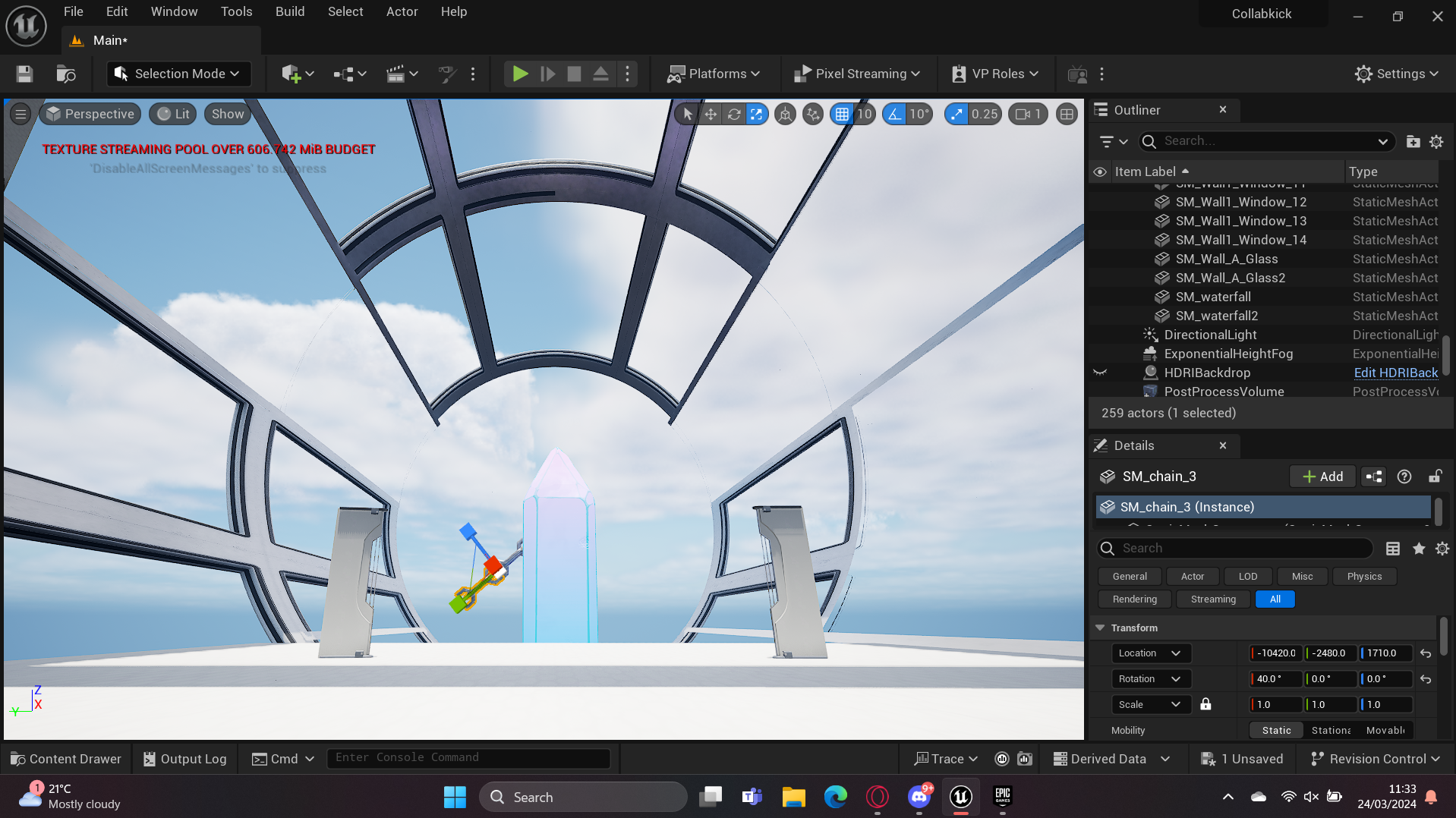Screen dimensions: 1456x818
Task: Collapse the Transform section
Action: tap(1100, 628)
